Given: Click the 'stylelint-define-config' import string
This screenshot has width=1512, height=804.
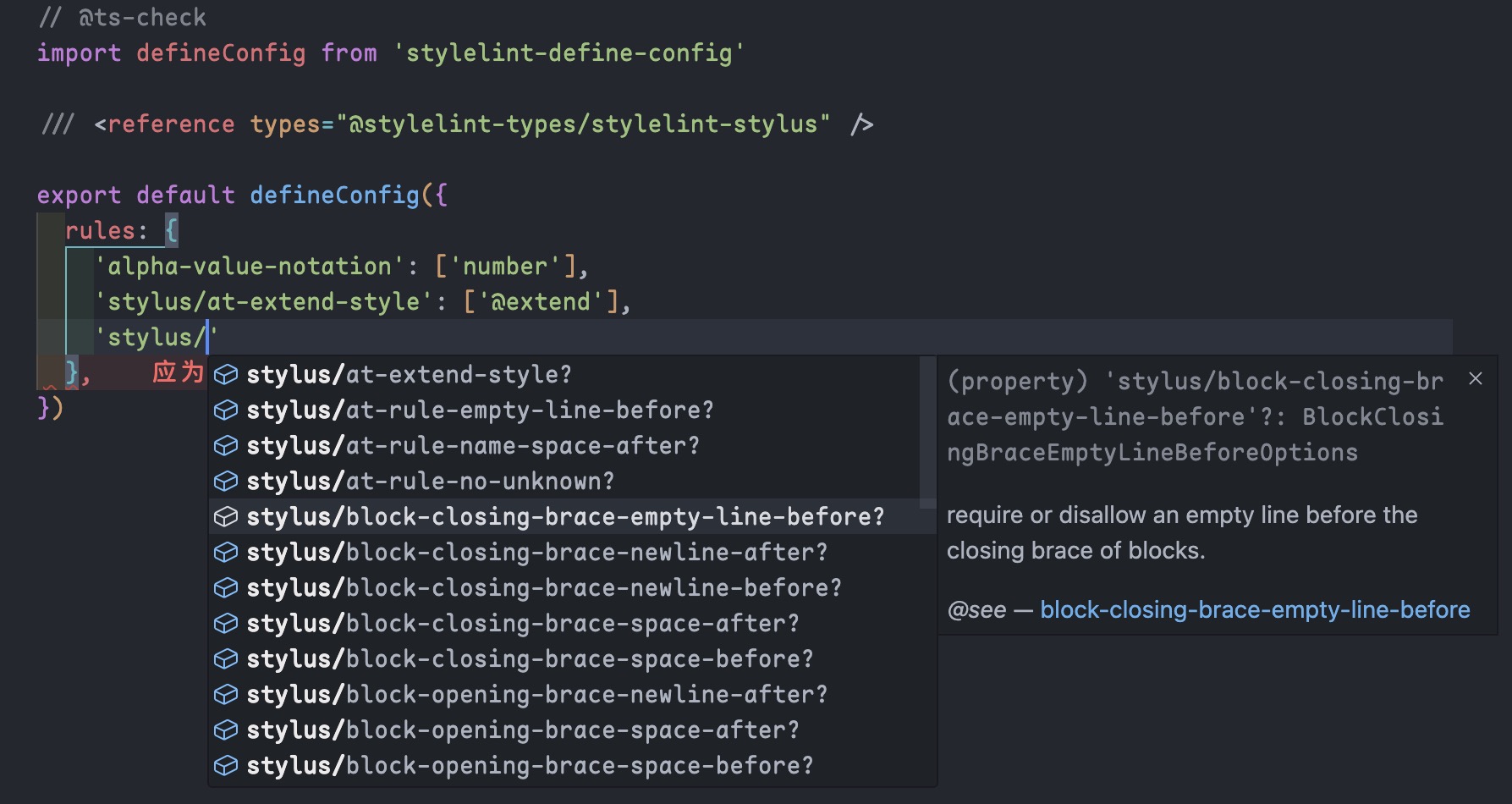Looking at the screenshot, I should pos(569,52).
